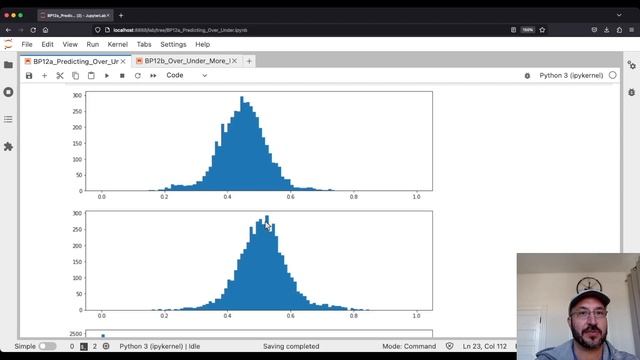Viewport: 640px width, 360px height.
Task: Switch to BP12b_Over_Under_More notebook tab
Action: tap(187, 61)
